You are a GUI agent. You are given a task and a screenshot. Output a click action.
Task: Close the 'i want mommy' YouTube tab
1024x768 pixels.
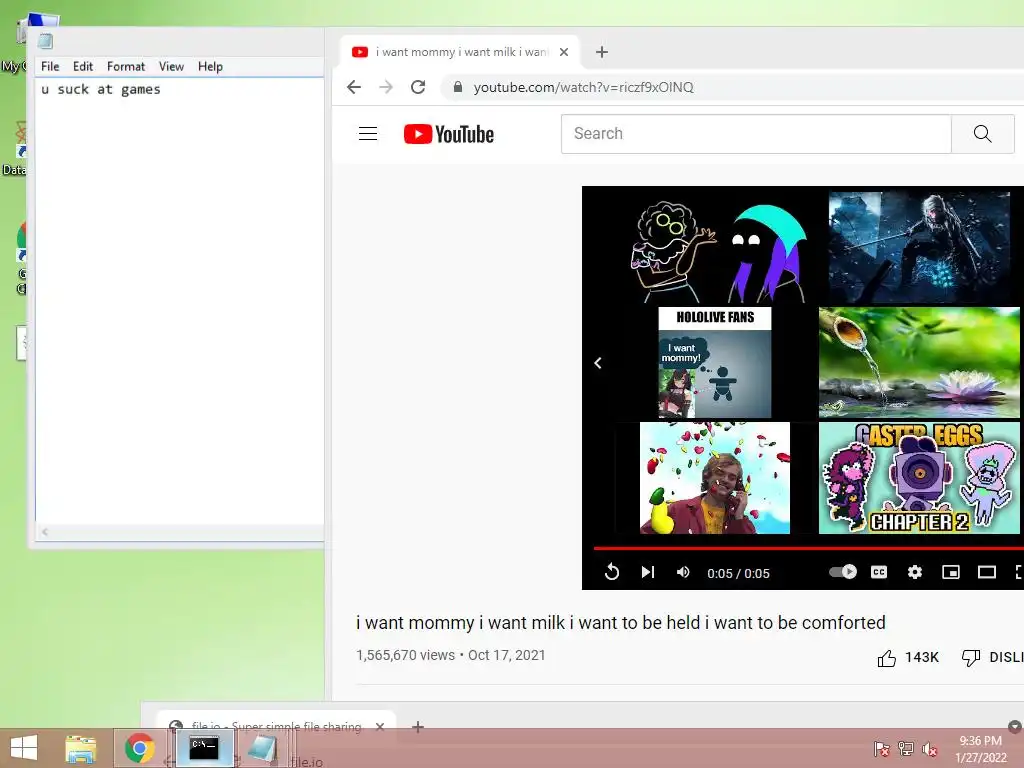tap(564, 52)
